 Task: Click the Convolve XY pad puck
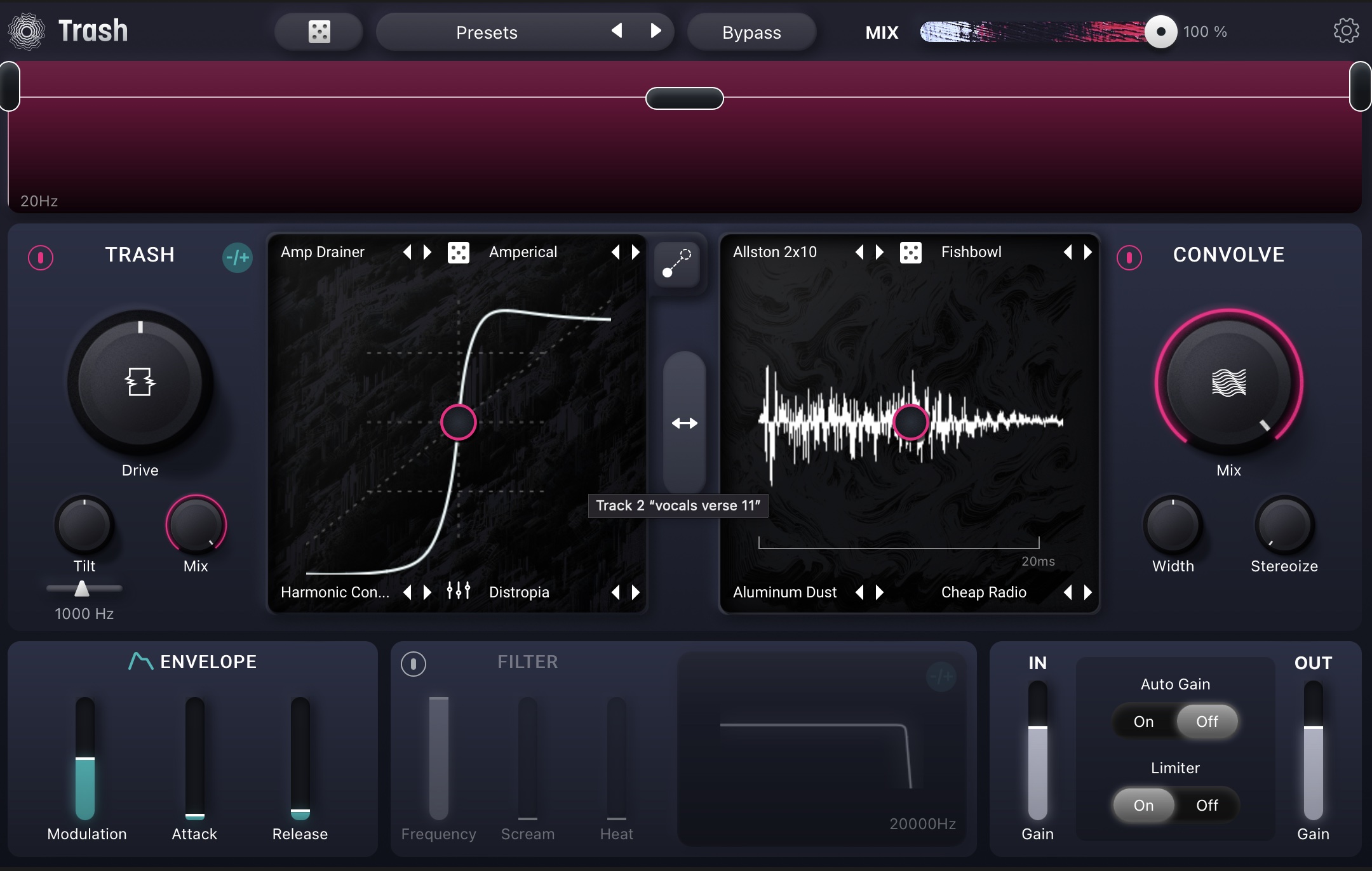[x=910, y=422]
